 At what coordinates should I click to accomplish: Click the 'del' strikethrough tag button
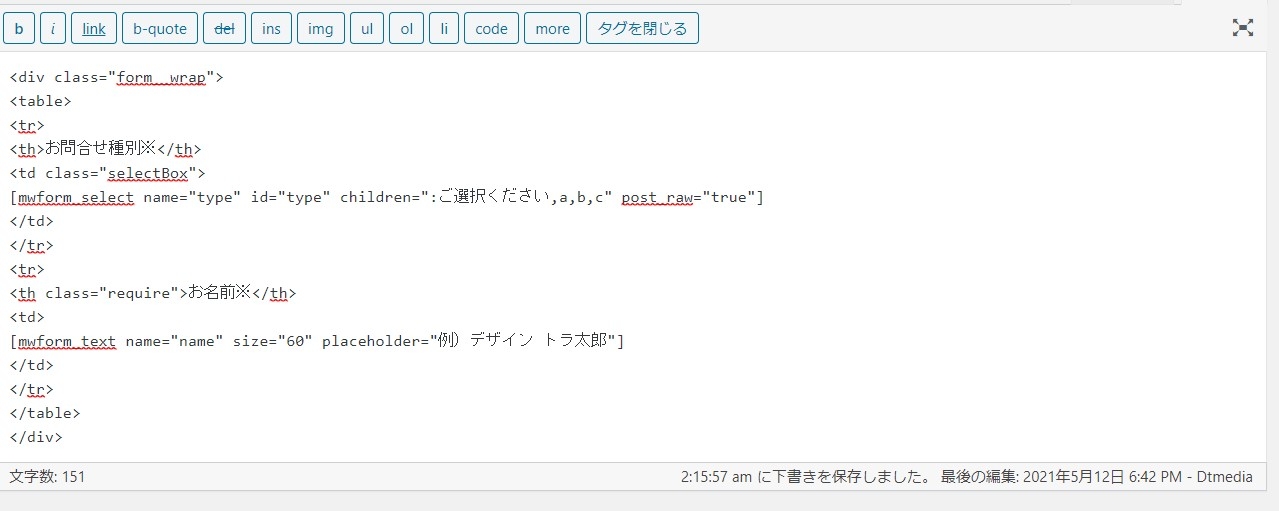pos(224,29)
